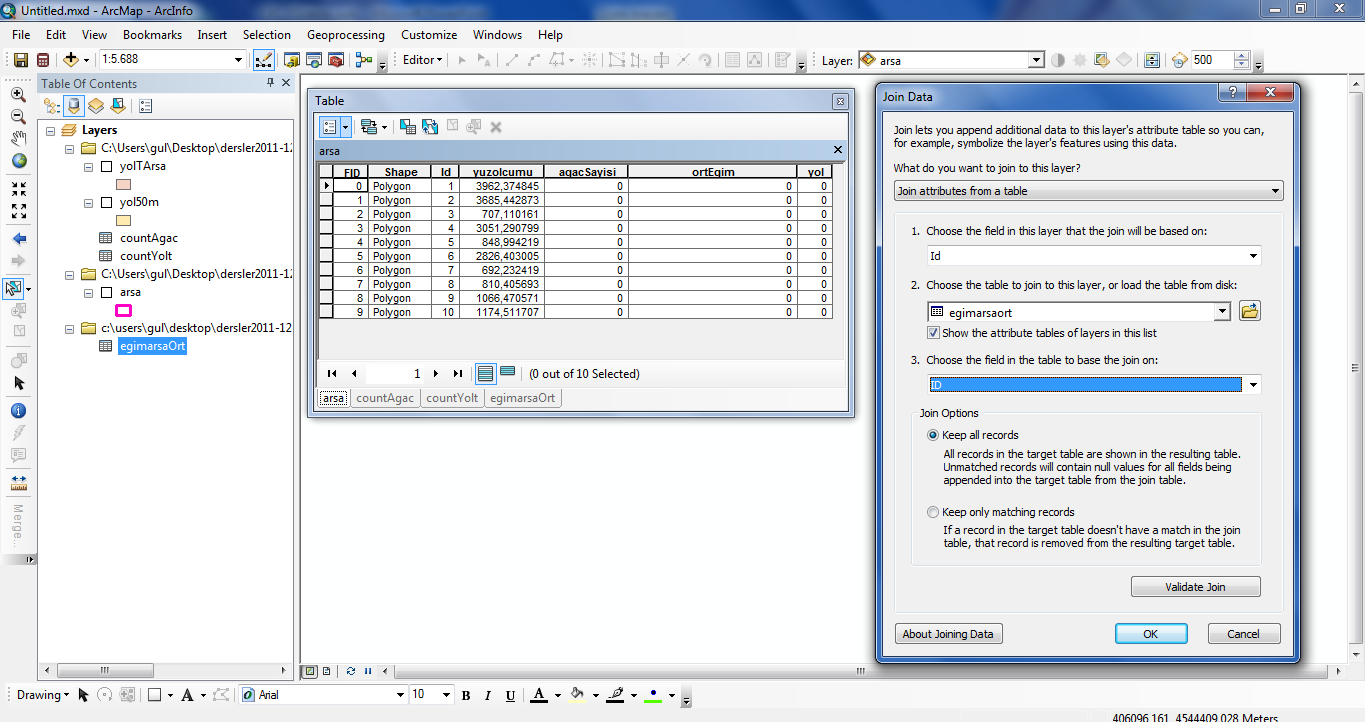
Task: Open the Geoprocessing menu
Action: 346,35
